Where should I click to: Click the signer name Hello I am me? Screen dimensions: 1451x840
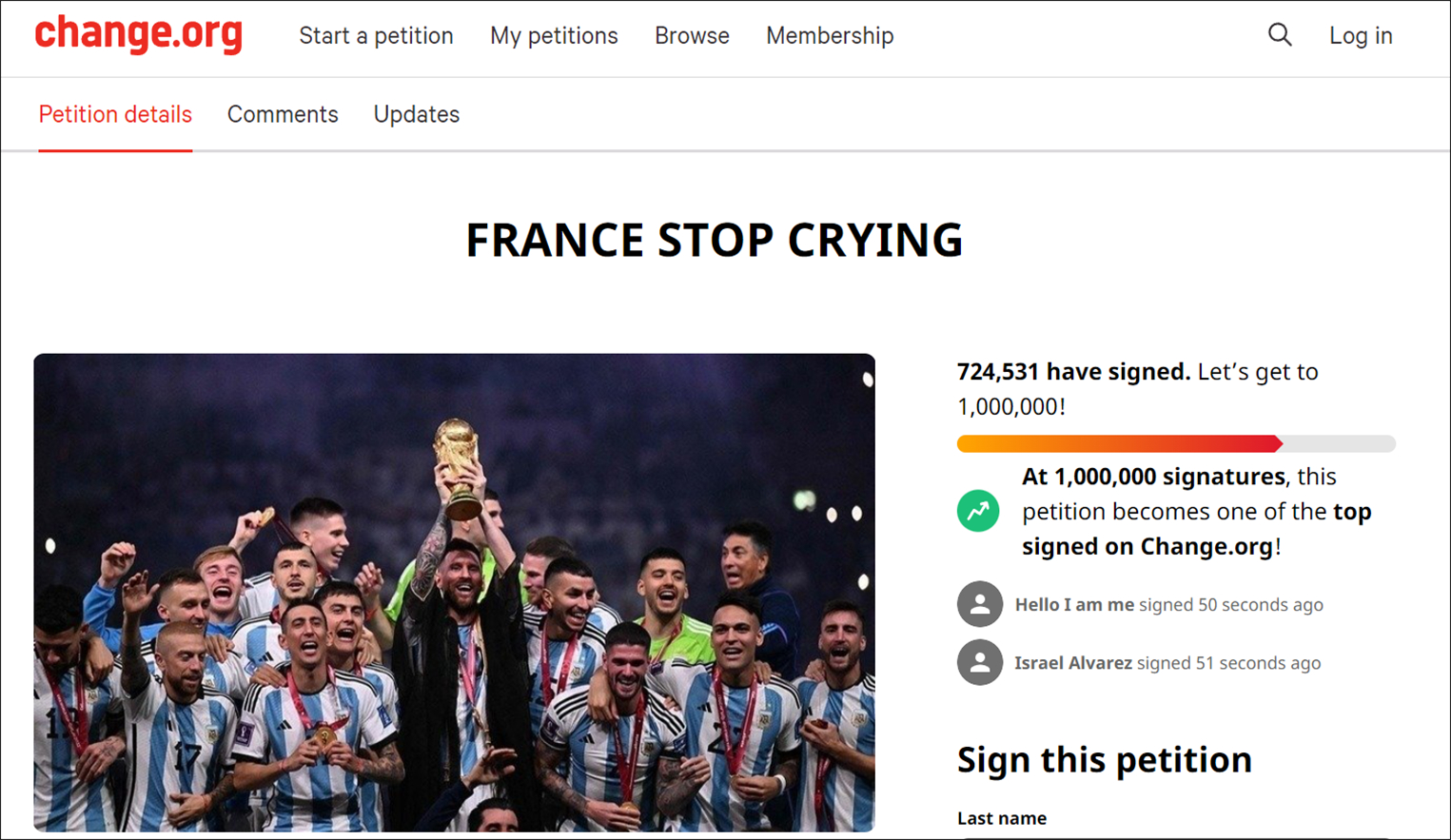(x=1074, y=605)
